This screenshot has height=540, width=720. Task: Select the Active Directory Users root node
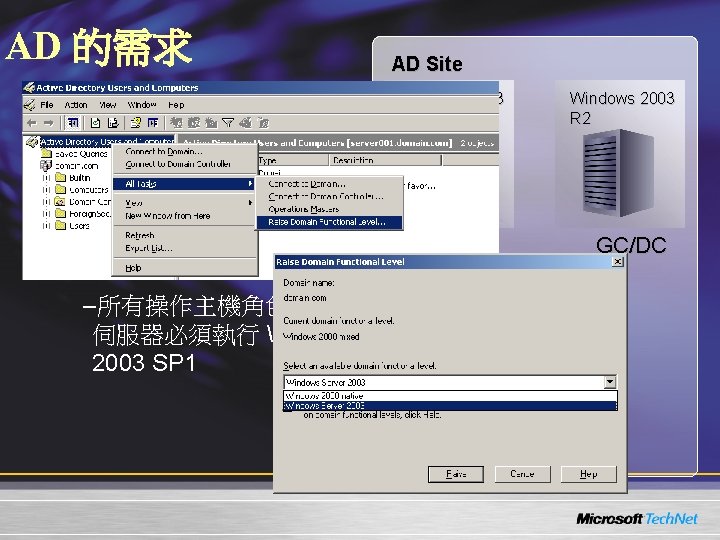coord(100,141)
